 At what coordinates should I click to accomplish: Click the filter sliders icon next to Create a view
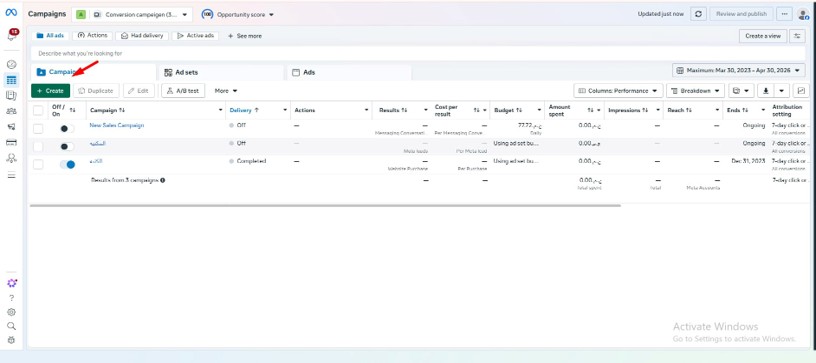[x=797, y=36]
